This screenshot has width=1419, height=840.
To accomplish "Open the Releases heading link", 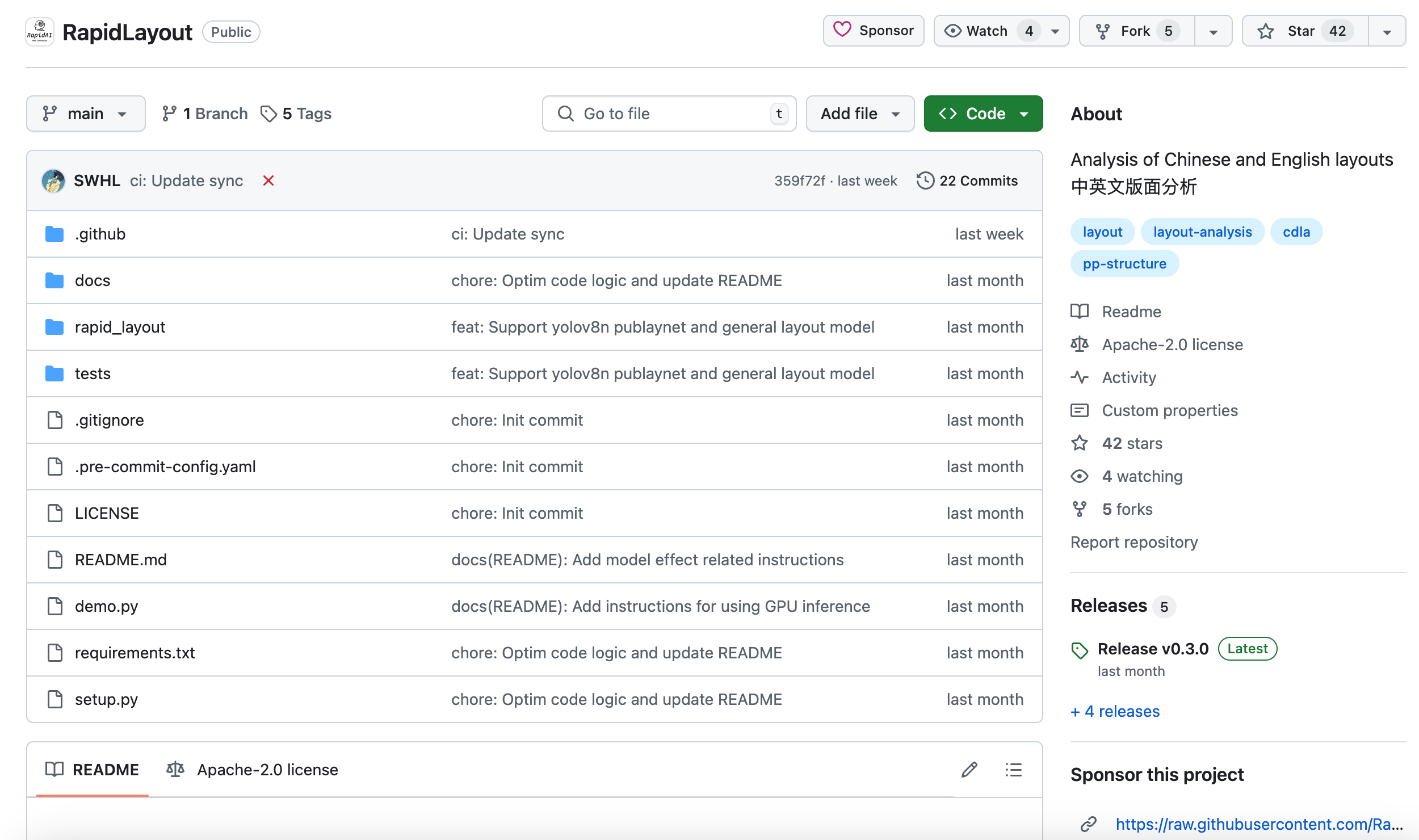I will (1109, 606).
